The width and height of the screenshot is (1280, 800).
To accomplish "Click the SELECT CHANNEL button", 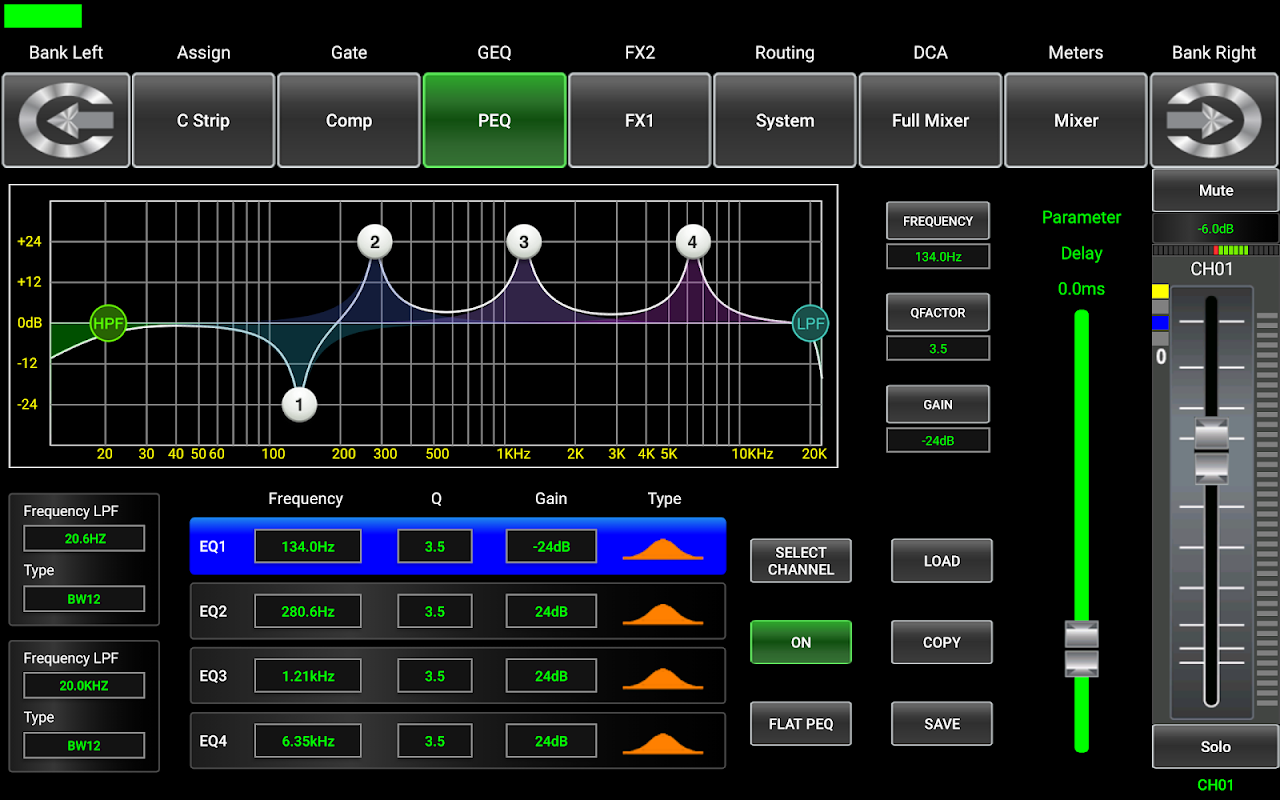I will (800, 561).
